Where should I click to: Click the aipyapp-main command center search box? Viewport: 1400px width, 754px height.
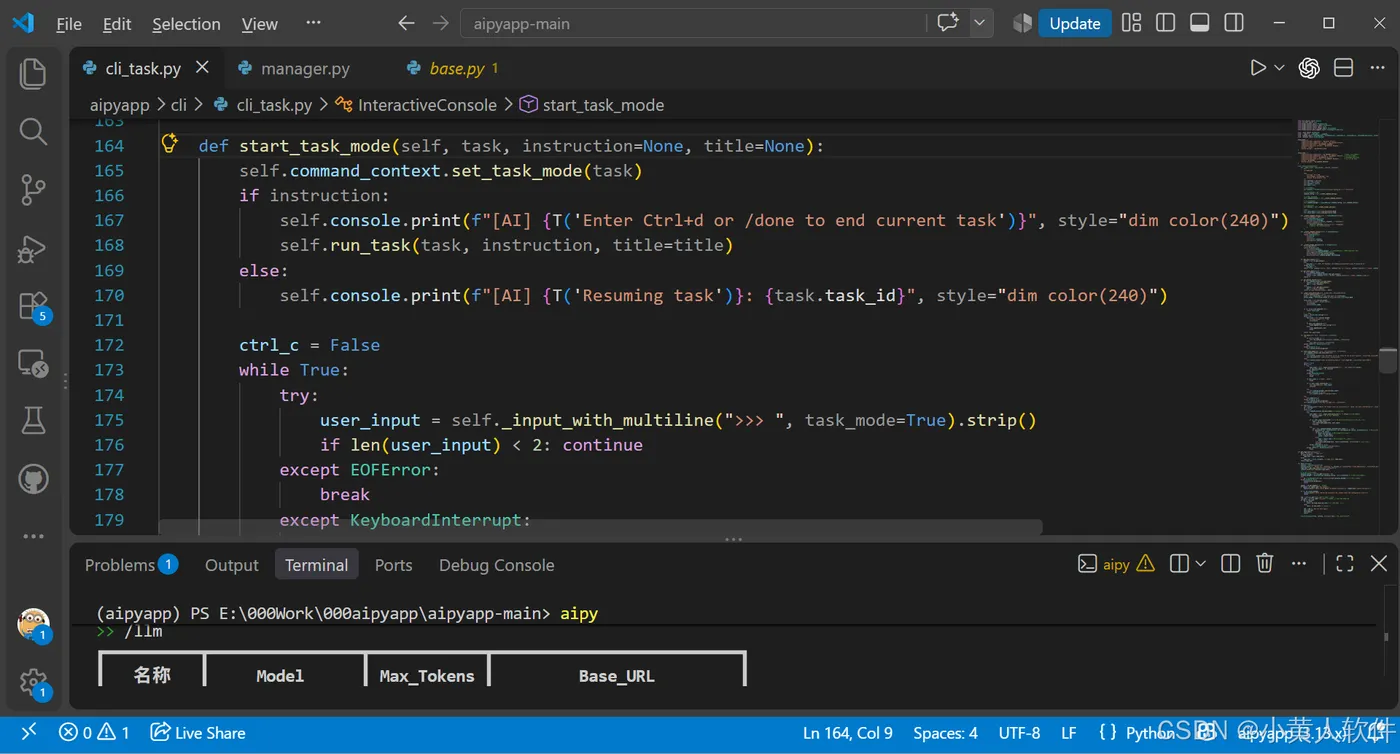(x=694, y=23)
